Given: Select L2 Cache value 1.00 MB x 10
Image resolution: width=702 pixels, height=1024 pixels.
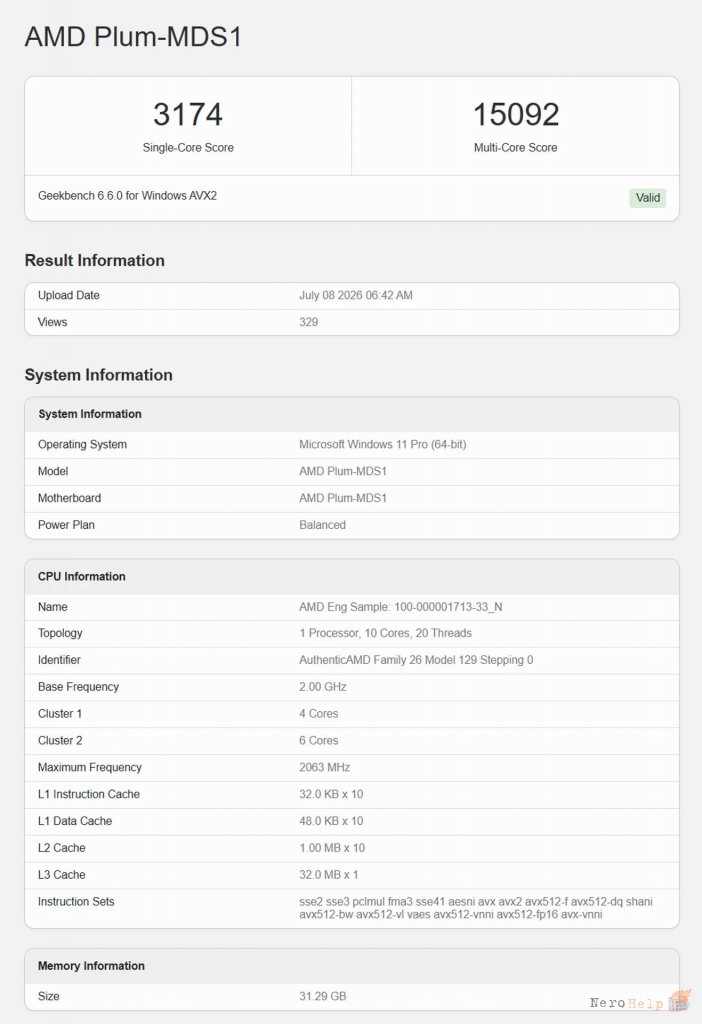Looking at the screenshot, I should click(332, 848).
